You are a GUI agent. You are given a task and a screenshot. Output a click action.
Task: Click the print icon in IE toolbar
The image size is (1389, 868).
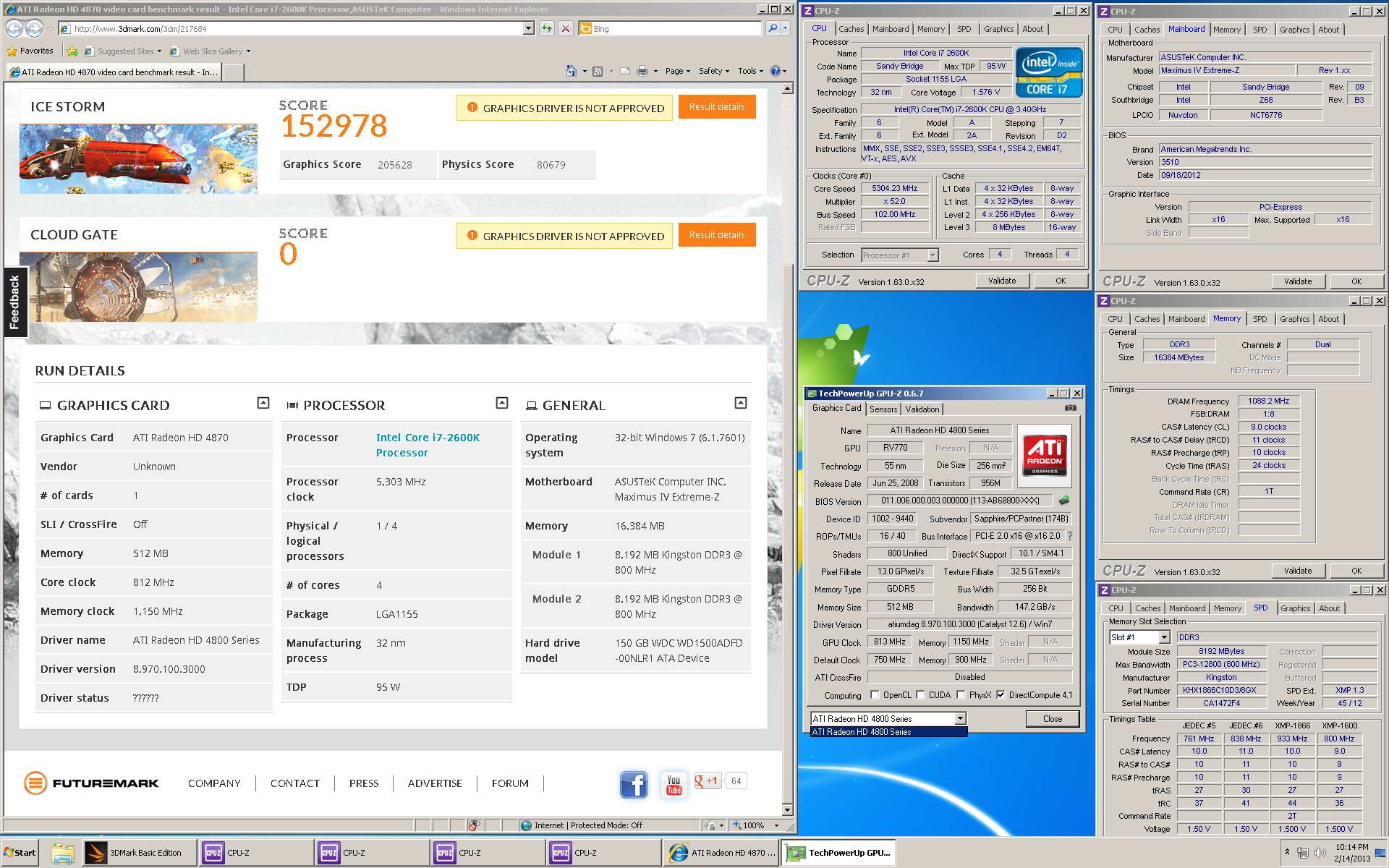(642, 71)
